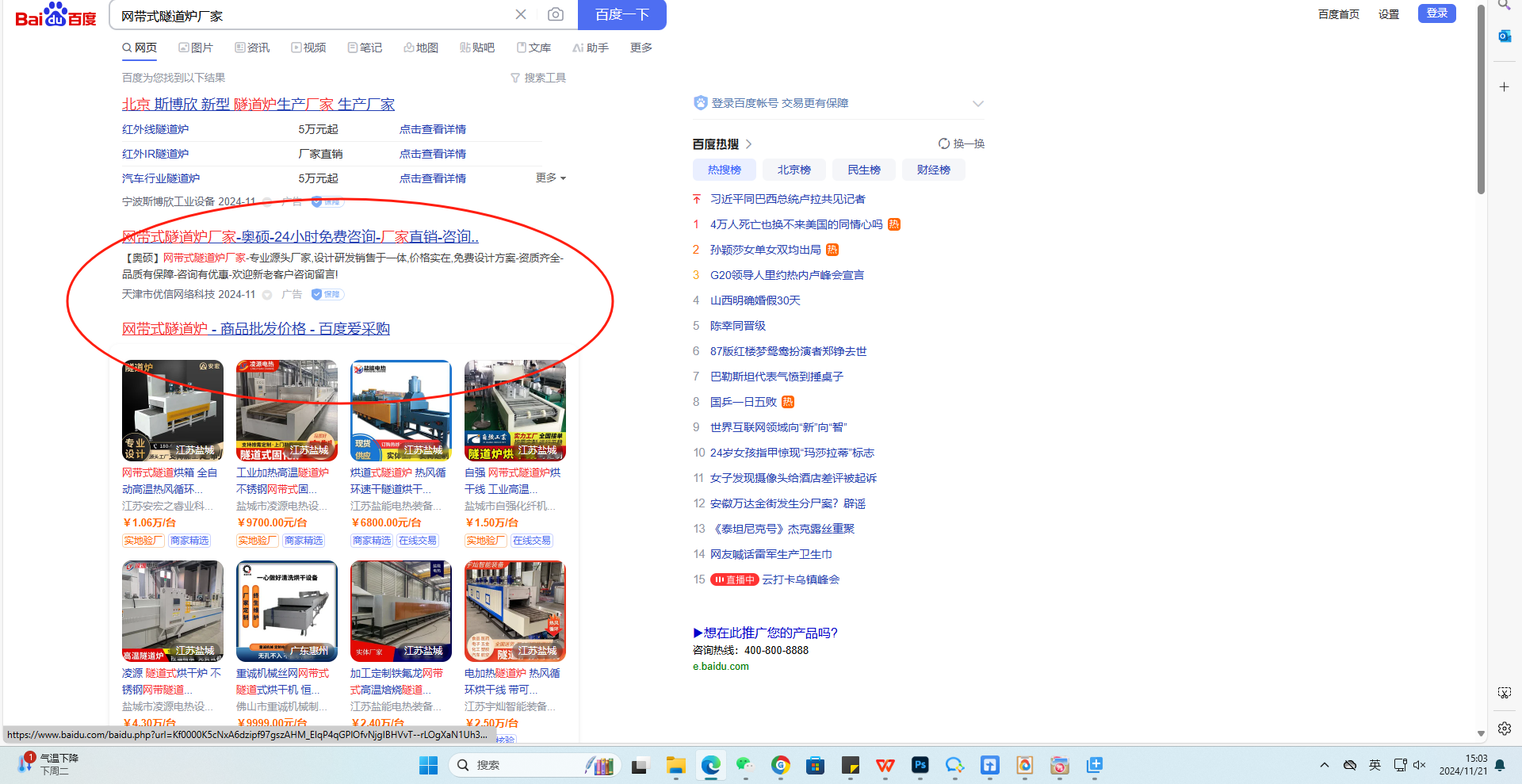This screenshot has width=1522, height=784.
Task: Open the clock showing 15:03 2024/11/21
Action: [x=1463, y=765]
